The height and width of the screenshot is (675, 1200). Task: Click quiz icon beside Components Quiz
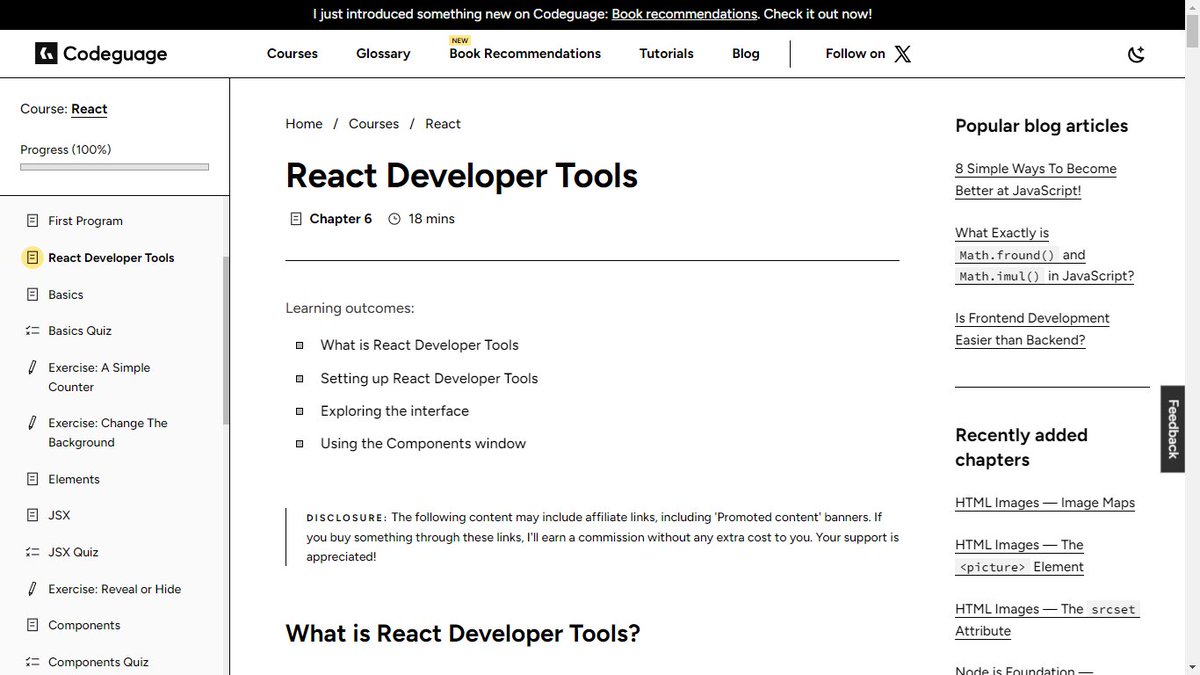pos(32,662)
